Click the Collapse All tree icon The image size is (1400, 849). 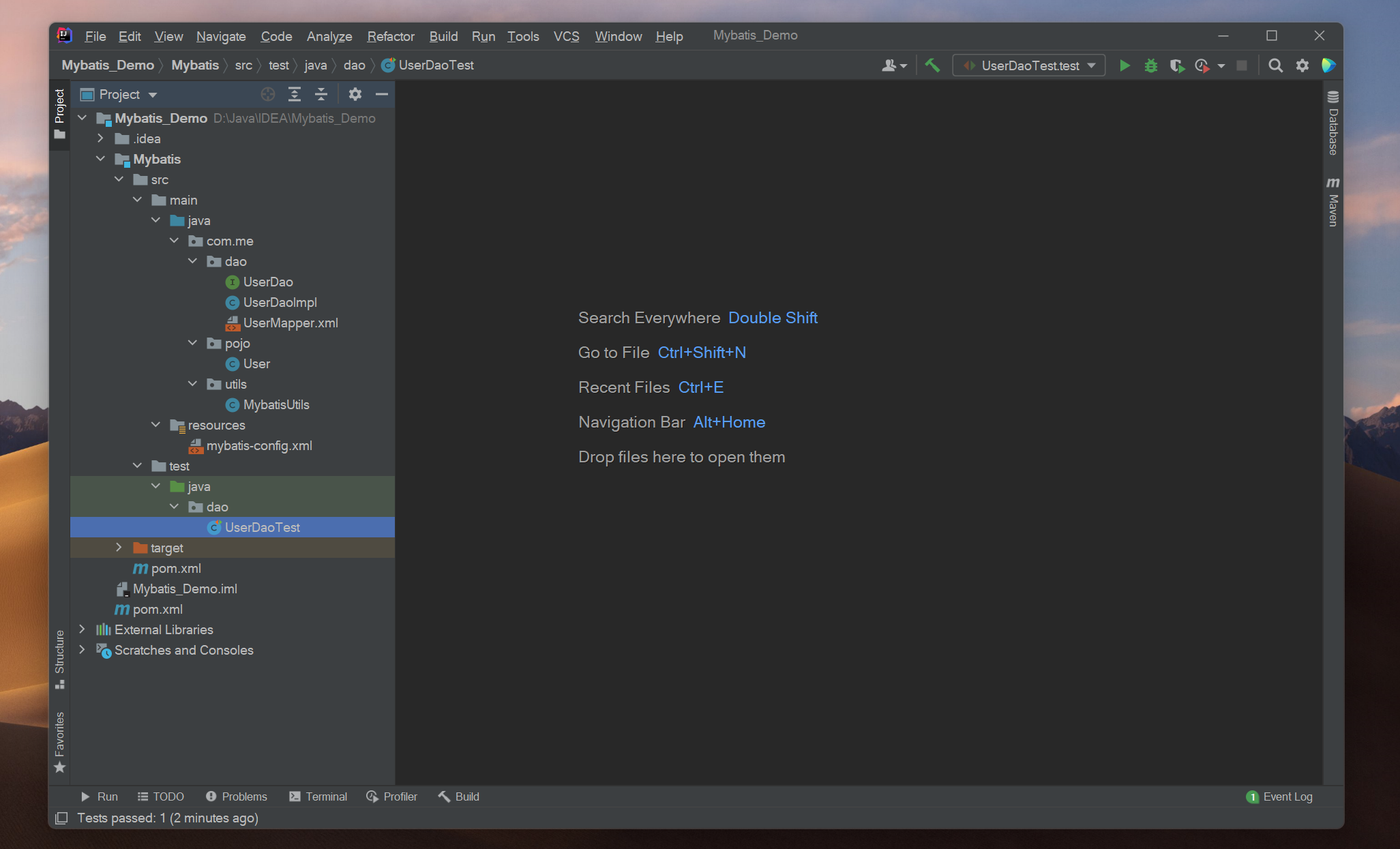pos(321,94)
